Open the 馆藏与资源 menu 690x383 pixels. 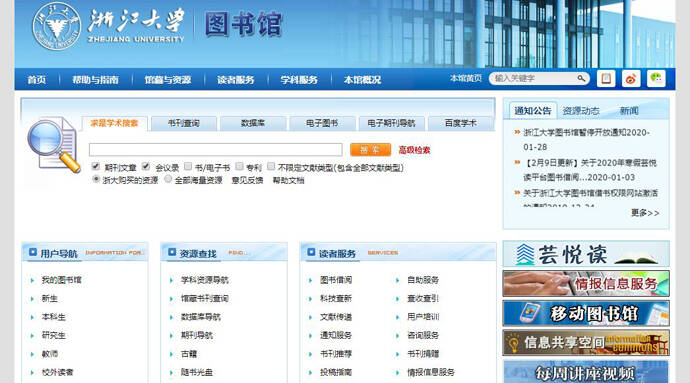click(x=168, y=80)
